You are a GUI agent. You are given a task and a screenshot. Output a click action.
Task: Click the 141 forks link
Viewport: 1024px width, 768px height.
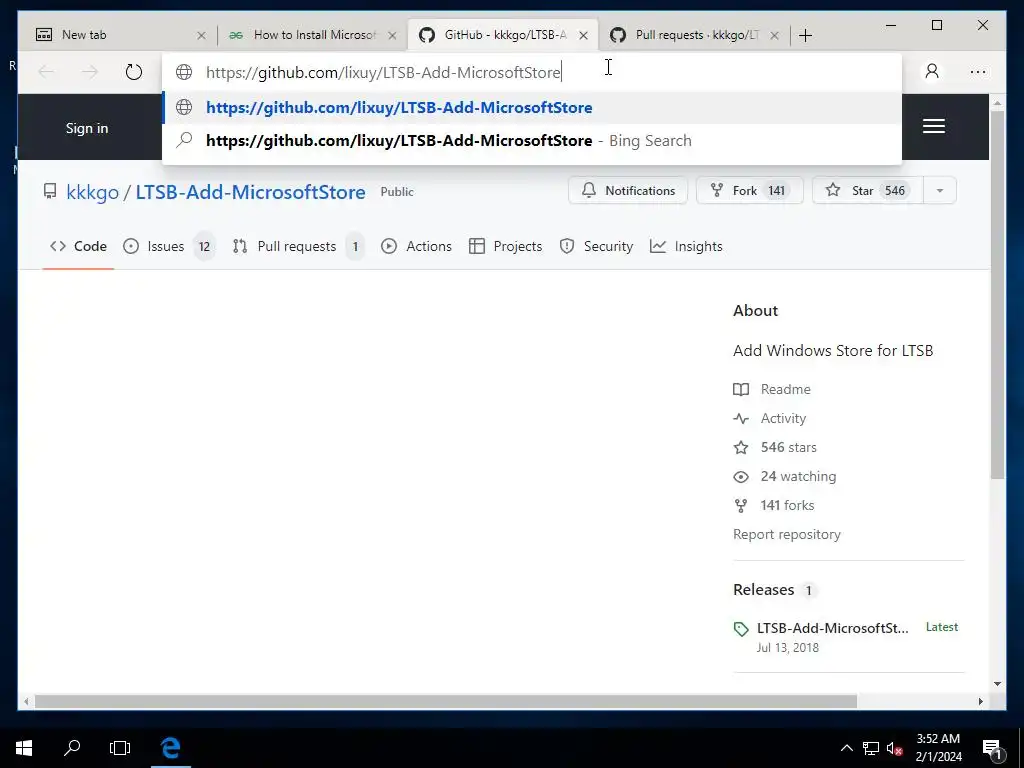(774, 505)
